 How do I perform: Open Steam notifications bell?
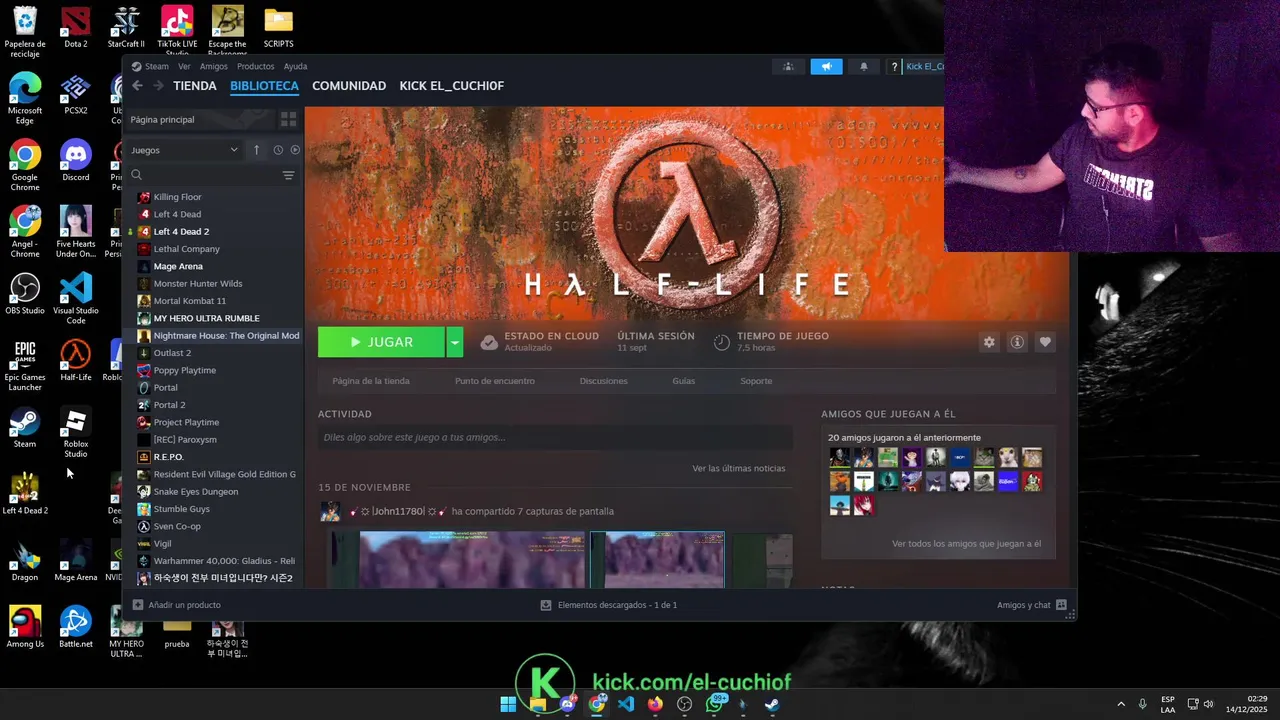click(864, 67)
